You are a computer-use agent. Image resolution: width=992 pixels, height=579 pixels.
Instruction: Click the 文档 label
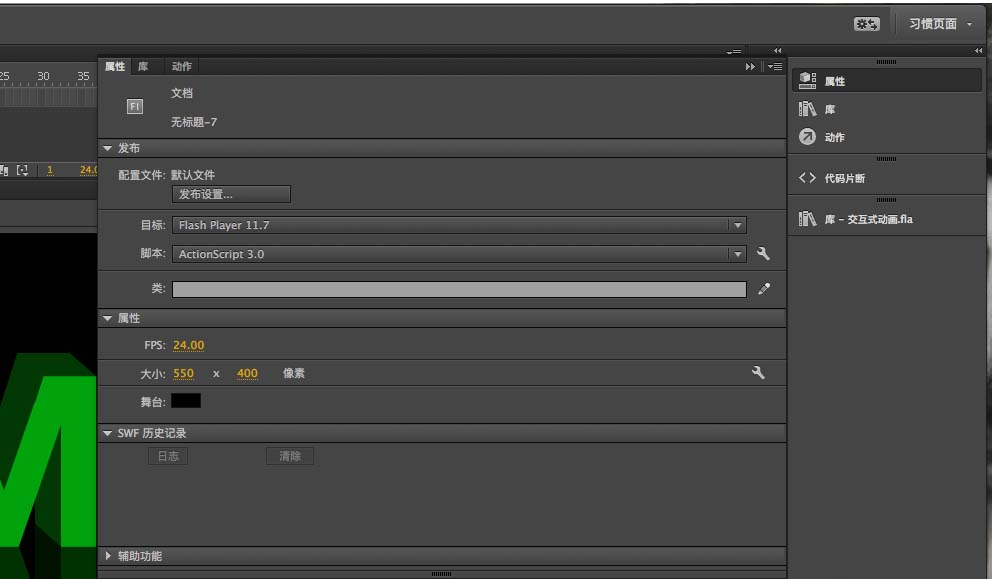coord(182,93)
